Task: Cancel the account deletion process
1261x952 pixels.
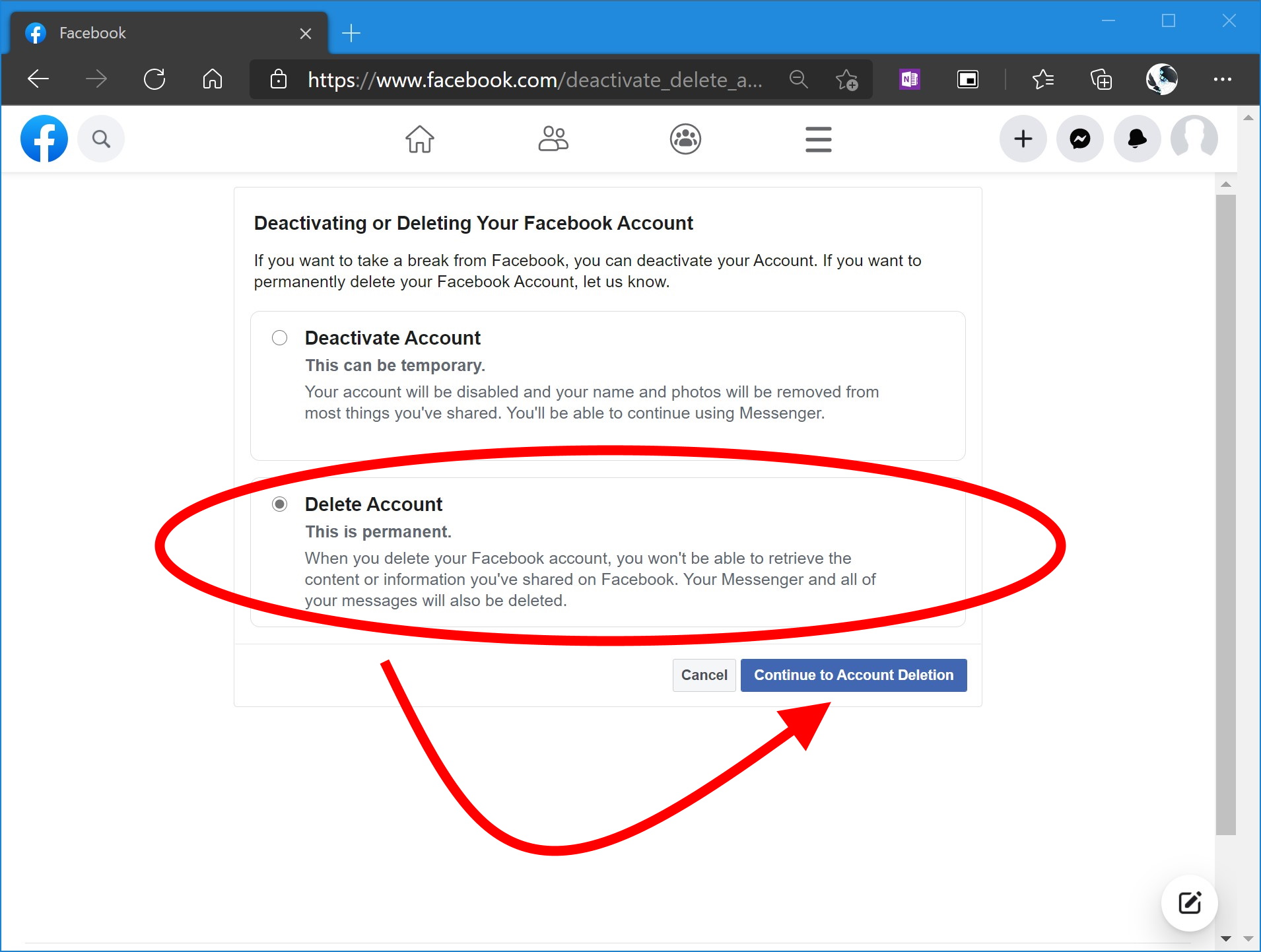Action: (x=704, y=675)
